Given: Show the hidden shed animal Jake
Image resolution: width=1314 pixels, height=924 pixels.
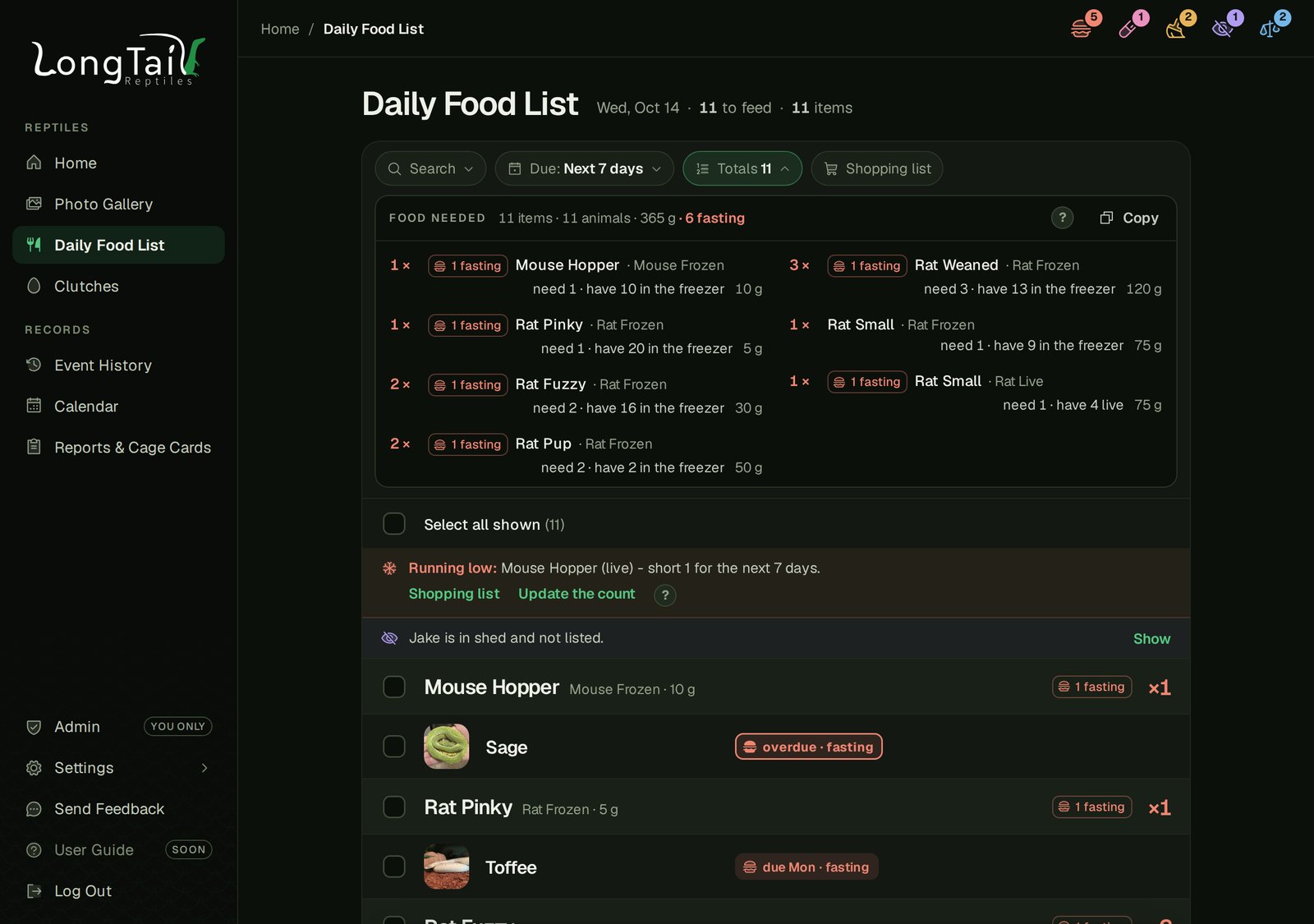Looking at the screenshot, I should tap(1151, 639).
